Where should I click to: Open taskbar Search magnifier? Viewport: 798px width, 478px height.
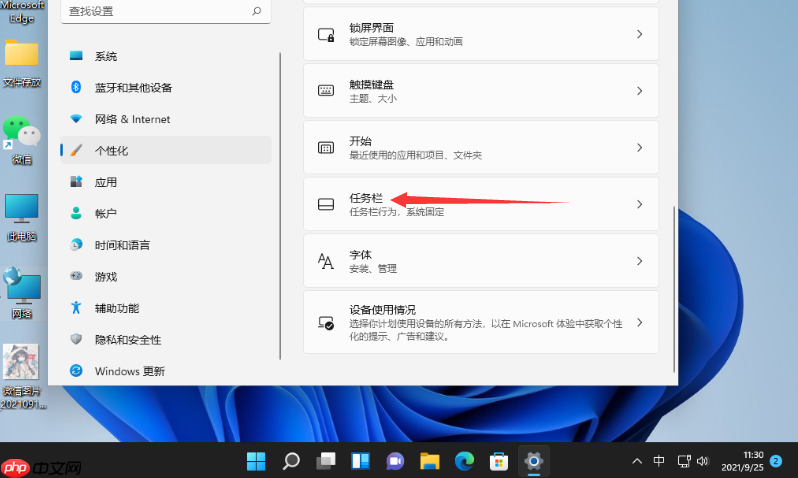point(291,461)
